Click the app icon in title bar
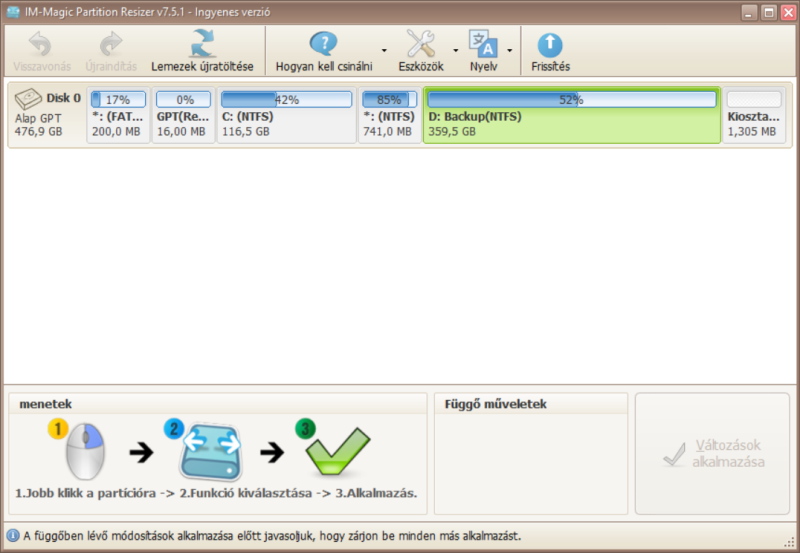This screenshot has height=553, width=800. (13, 12)
